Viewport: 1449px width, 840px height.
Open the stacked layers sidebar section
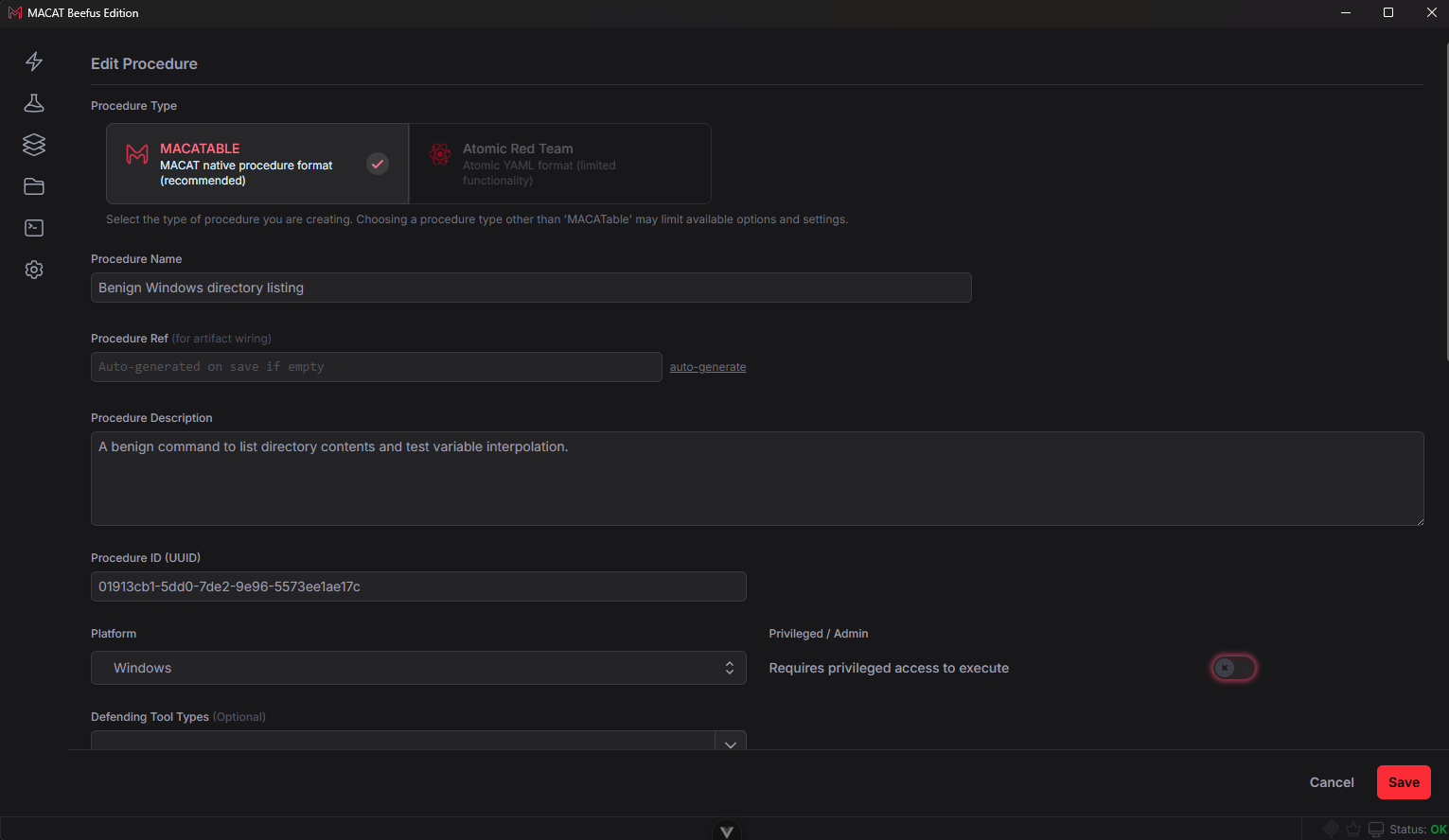[34, 145]
